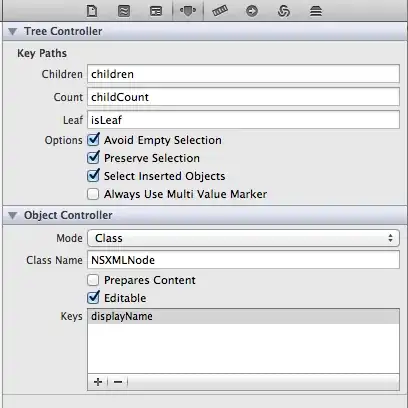The height and width of the screenshot is (408, 408).
Task: Enable Always Use Multi Value Marker
Action: 93,194
